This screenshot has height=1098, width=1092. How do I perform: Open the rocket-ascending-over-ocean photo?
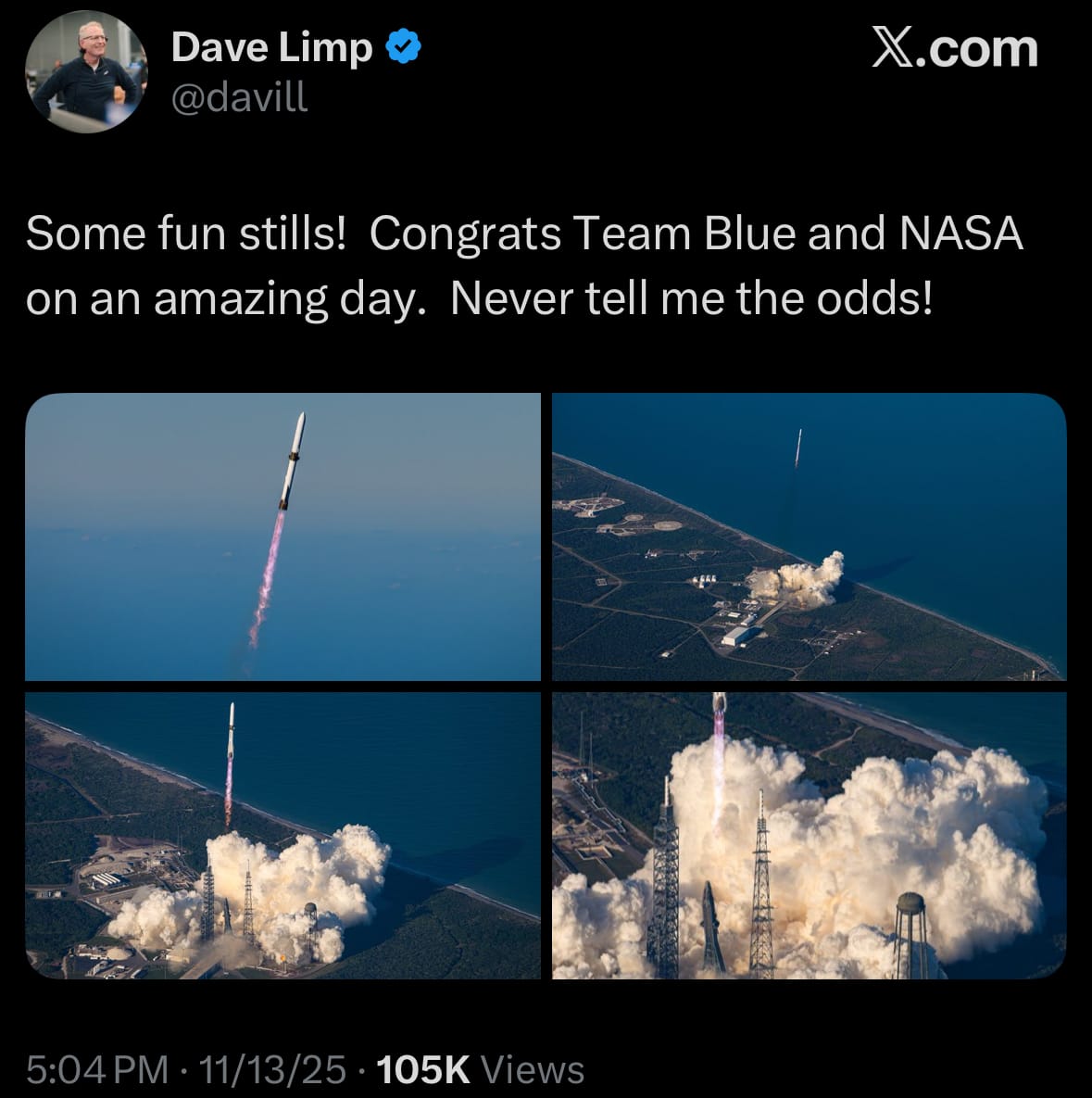[282, 536]
